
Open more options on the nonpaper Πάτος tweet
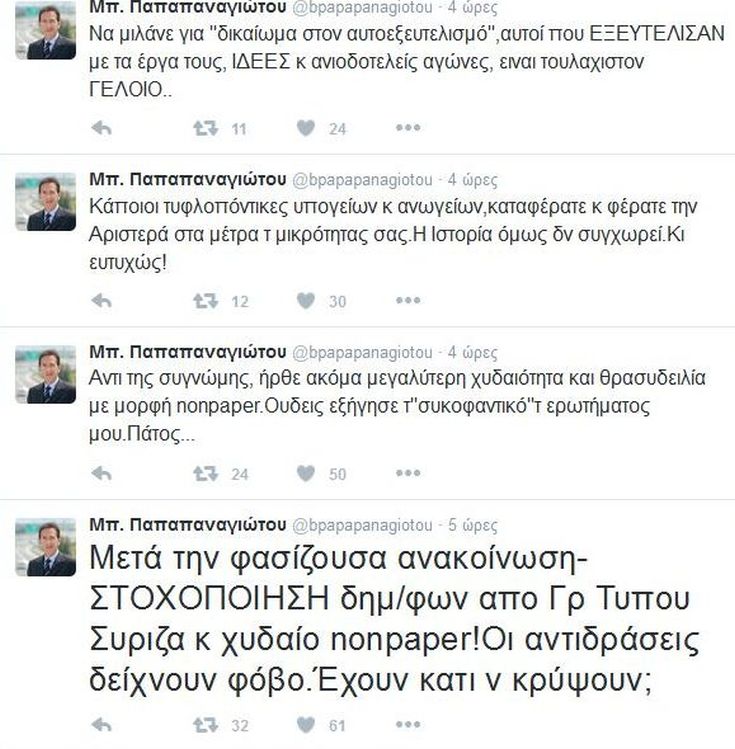[x=408, y=473]
